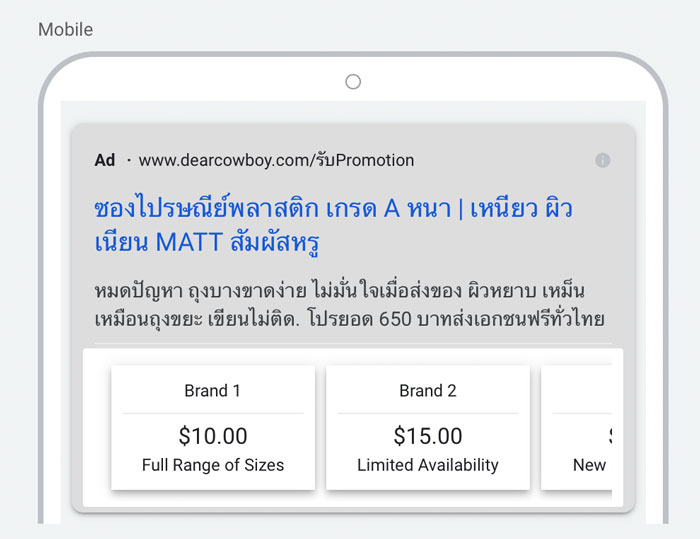The width and height of the screenshot is (700, 539).
Task: Click the Thai ad description text
Action: [x=349, y=305]
